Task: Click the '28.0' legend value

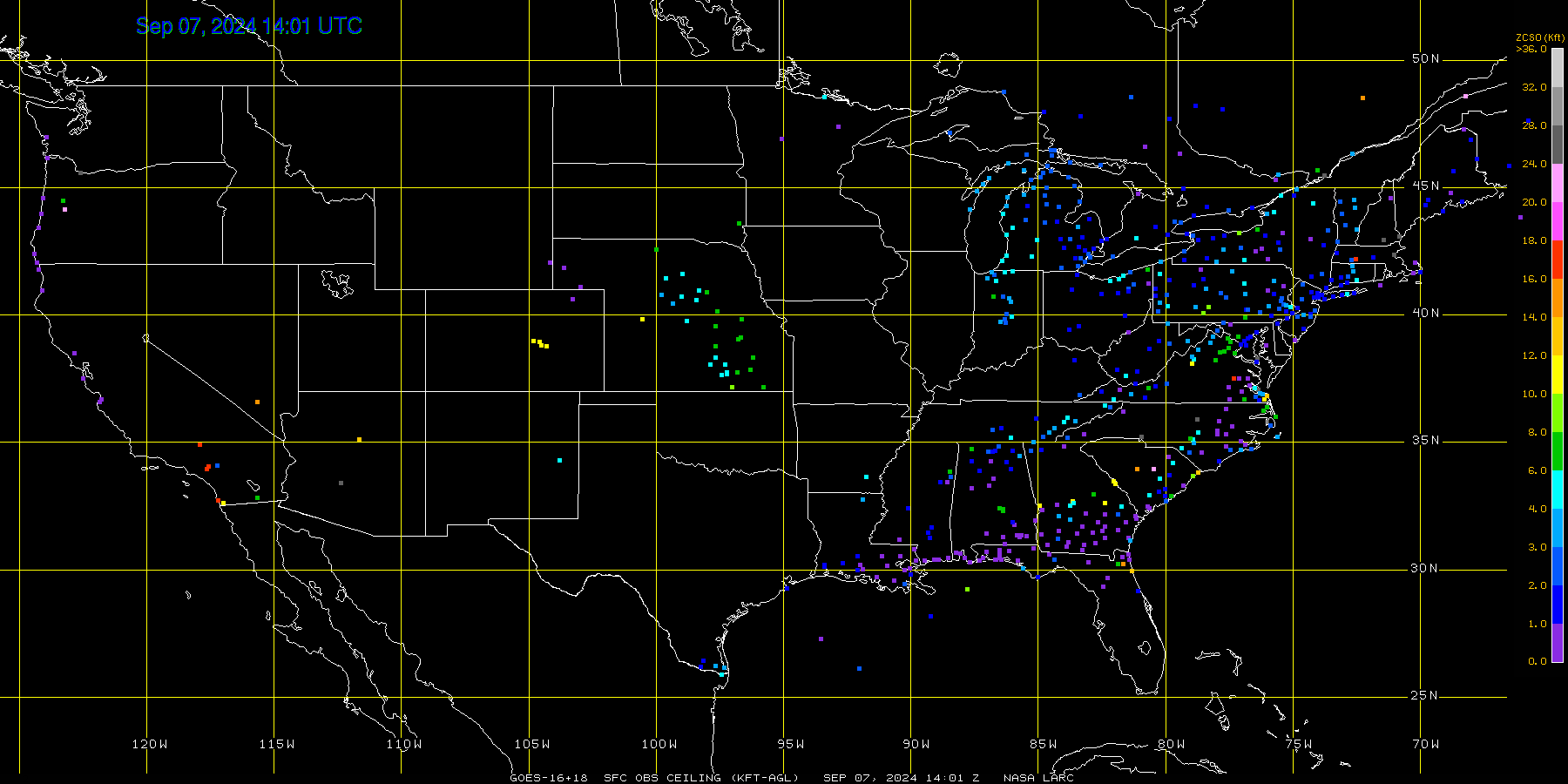Action: tap(1535, 125)
